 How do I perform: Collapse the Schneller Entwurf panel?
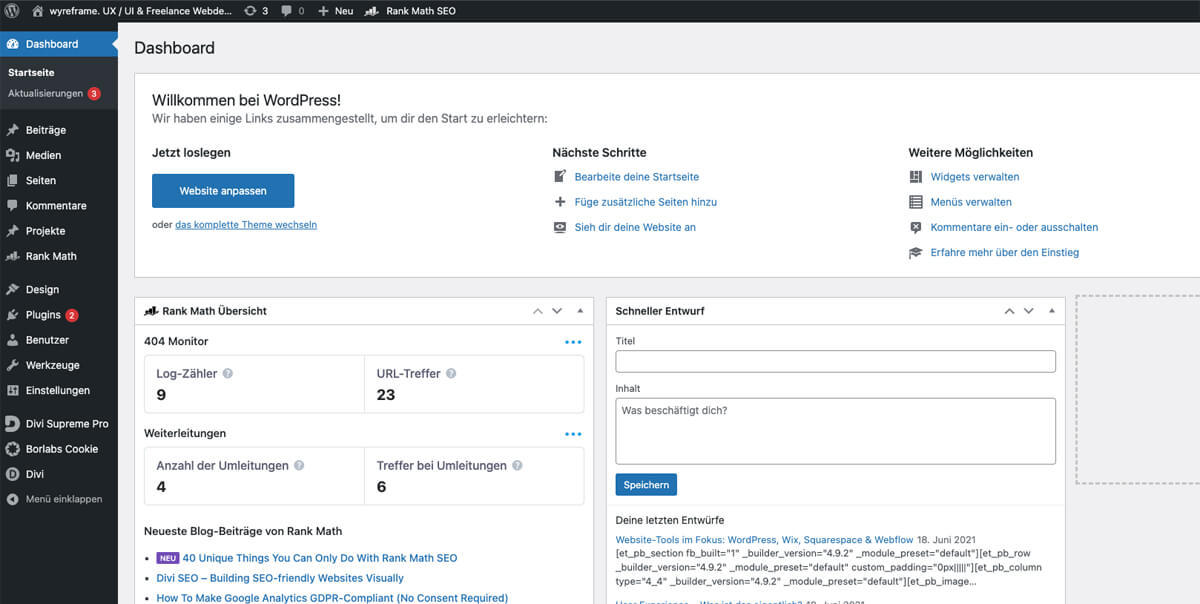coord(1052,311)
